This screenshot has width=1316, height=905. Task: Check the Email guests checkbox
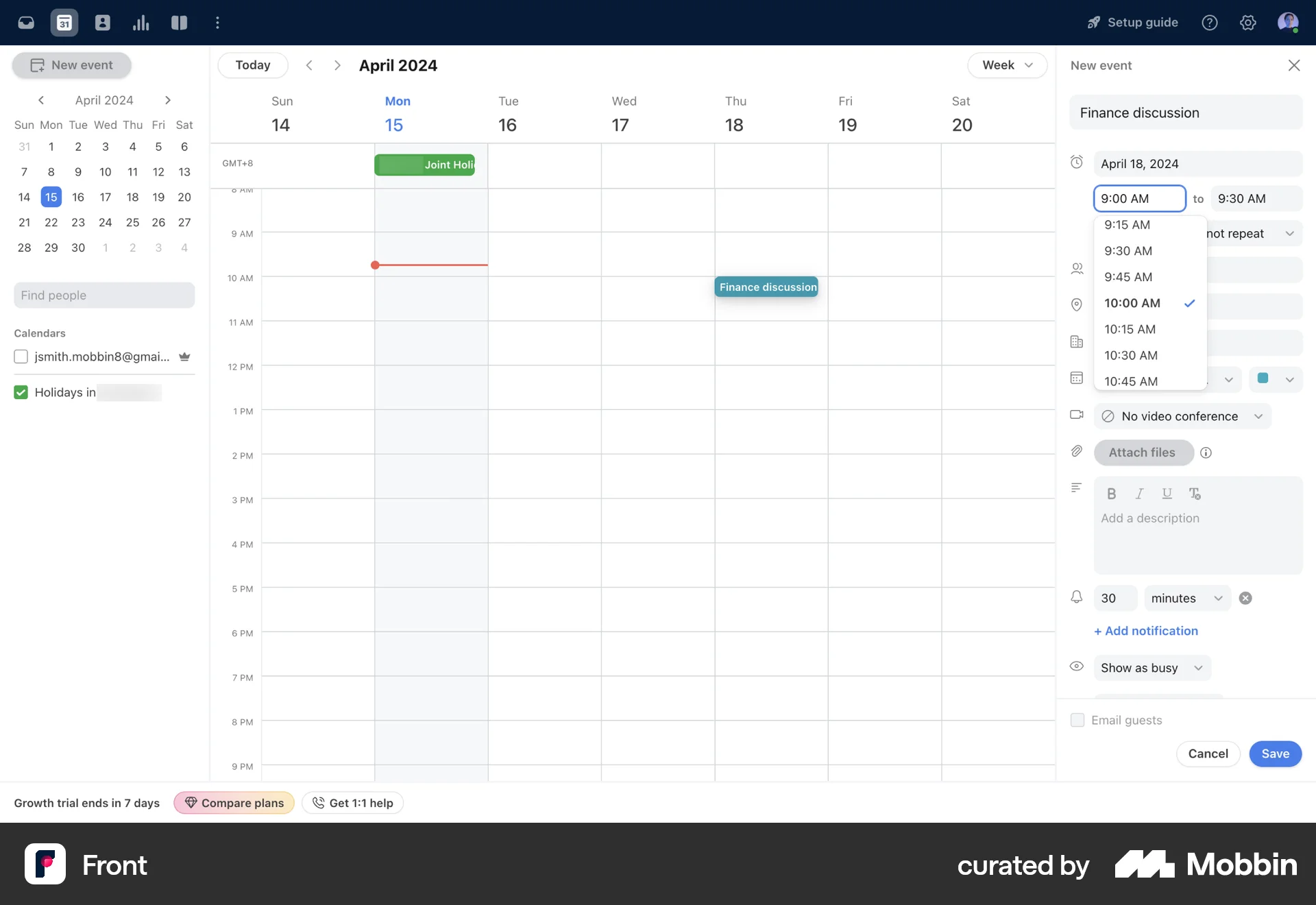click(x=1077, y=720)
